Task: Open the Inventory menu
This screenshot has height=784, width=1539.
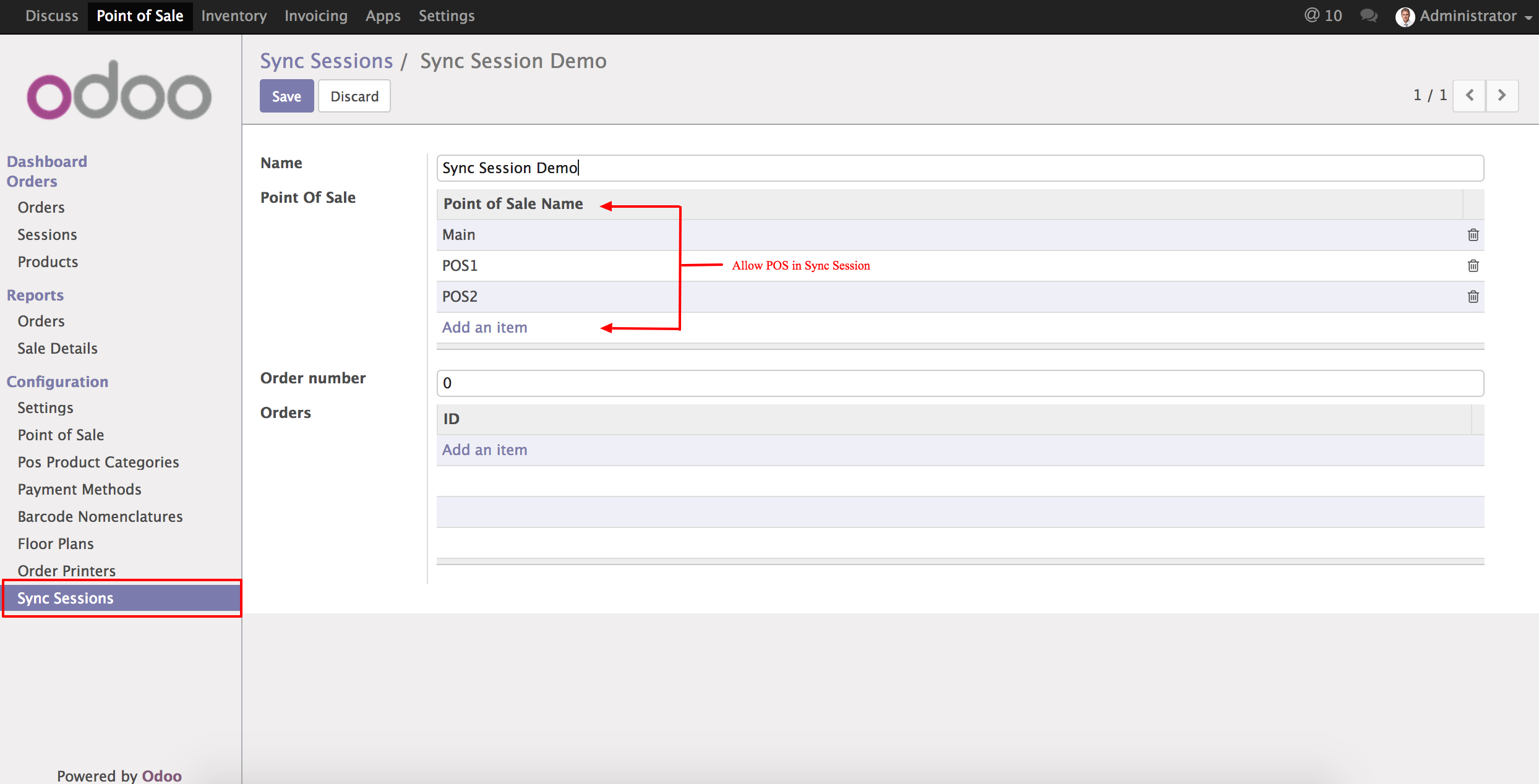Action: [x=234, y=15]
